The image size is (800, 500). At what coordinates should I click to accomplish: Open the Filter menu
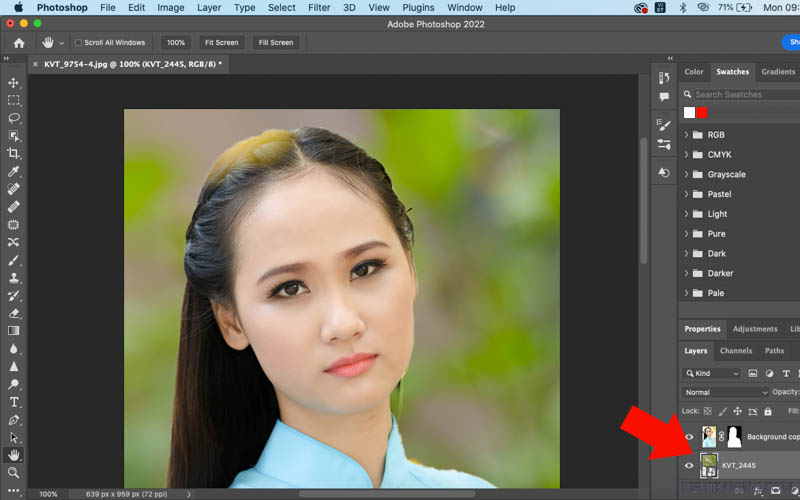(319, 8)
